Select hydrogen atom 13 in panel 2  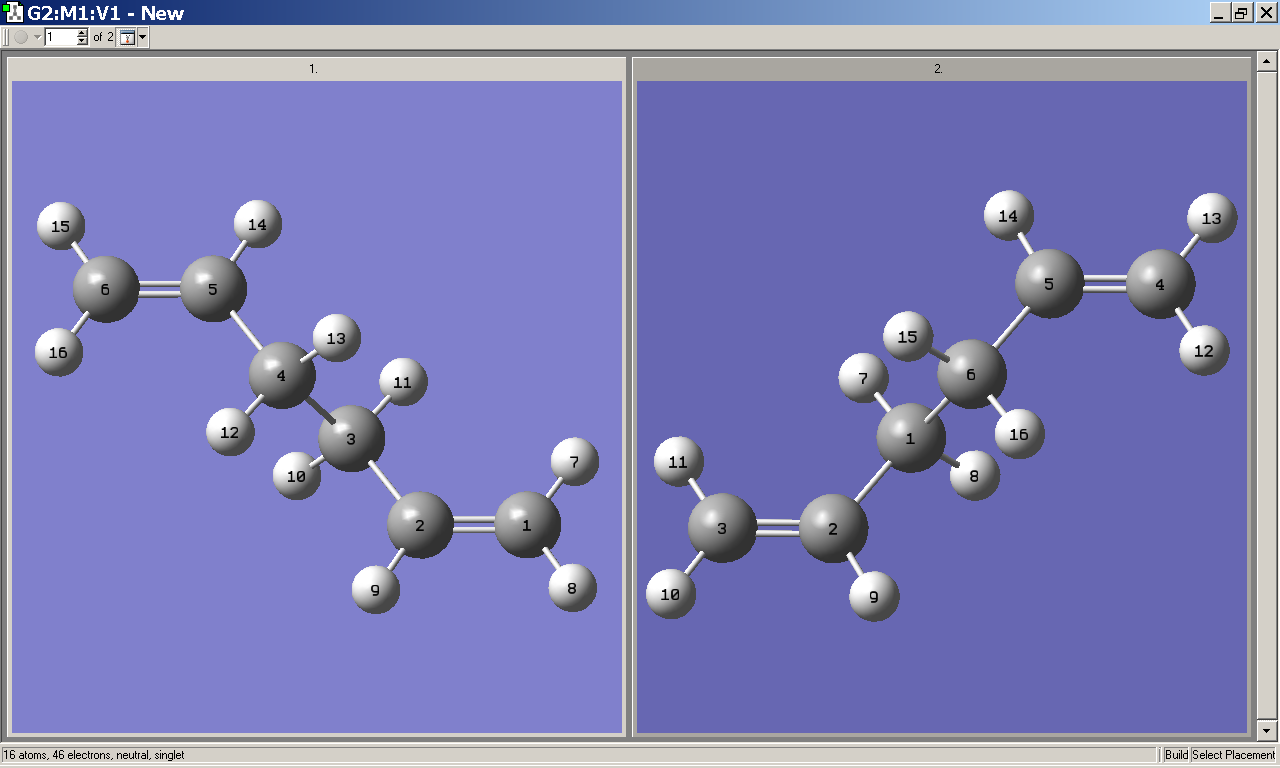tap(1211, 218)
